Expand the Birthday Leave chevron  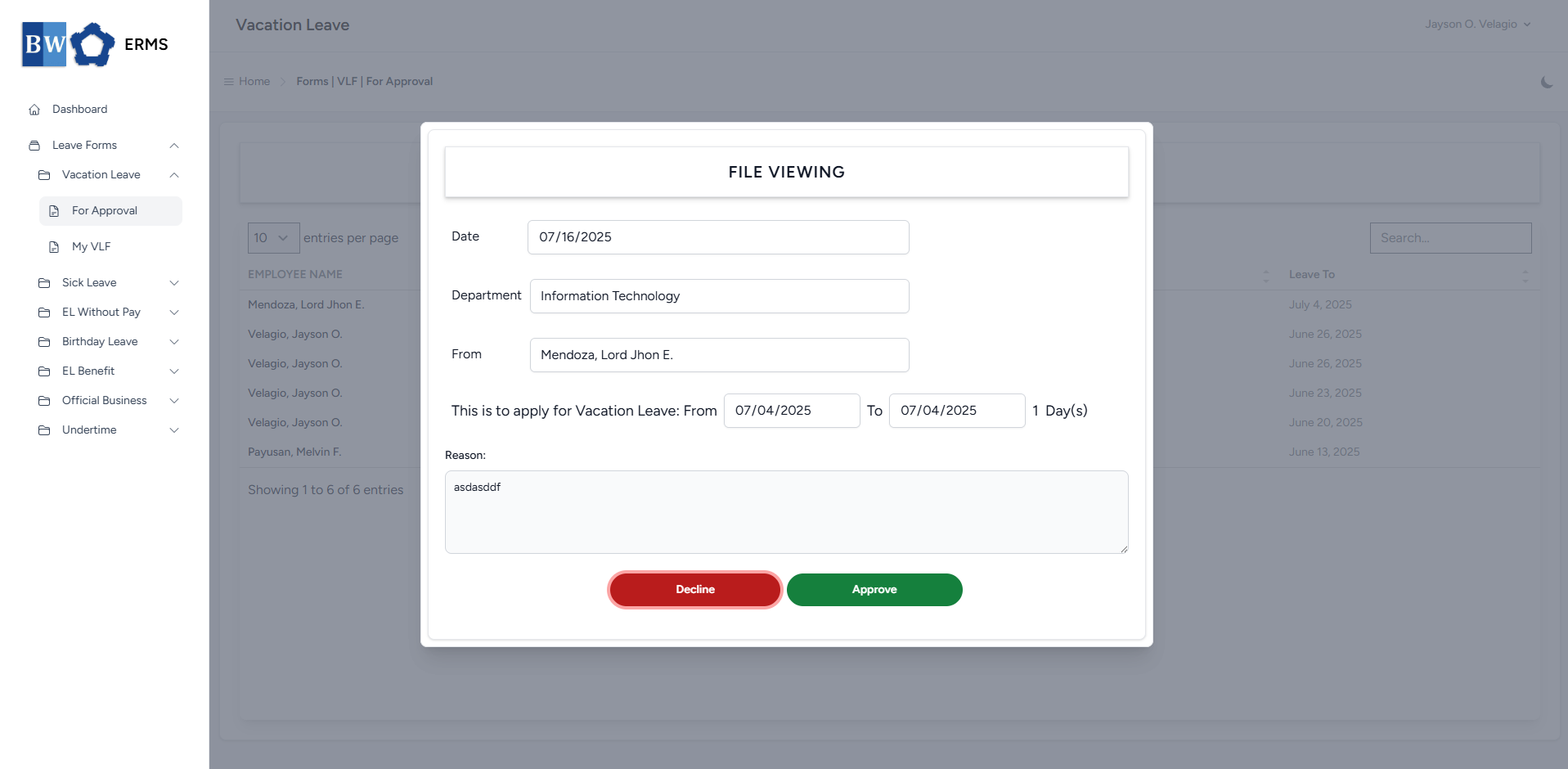click(x=174, y=342)
